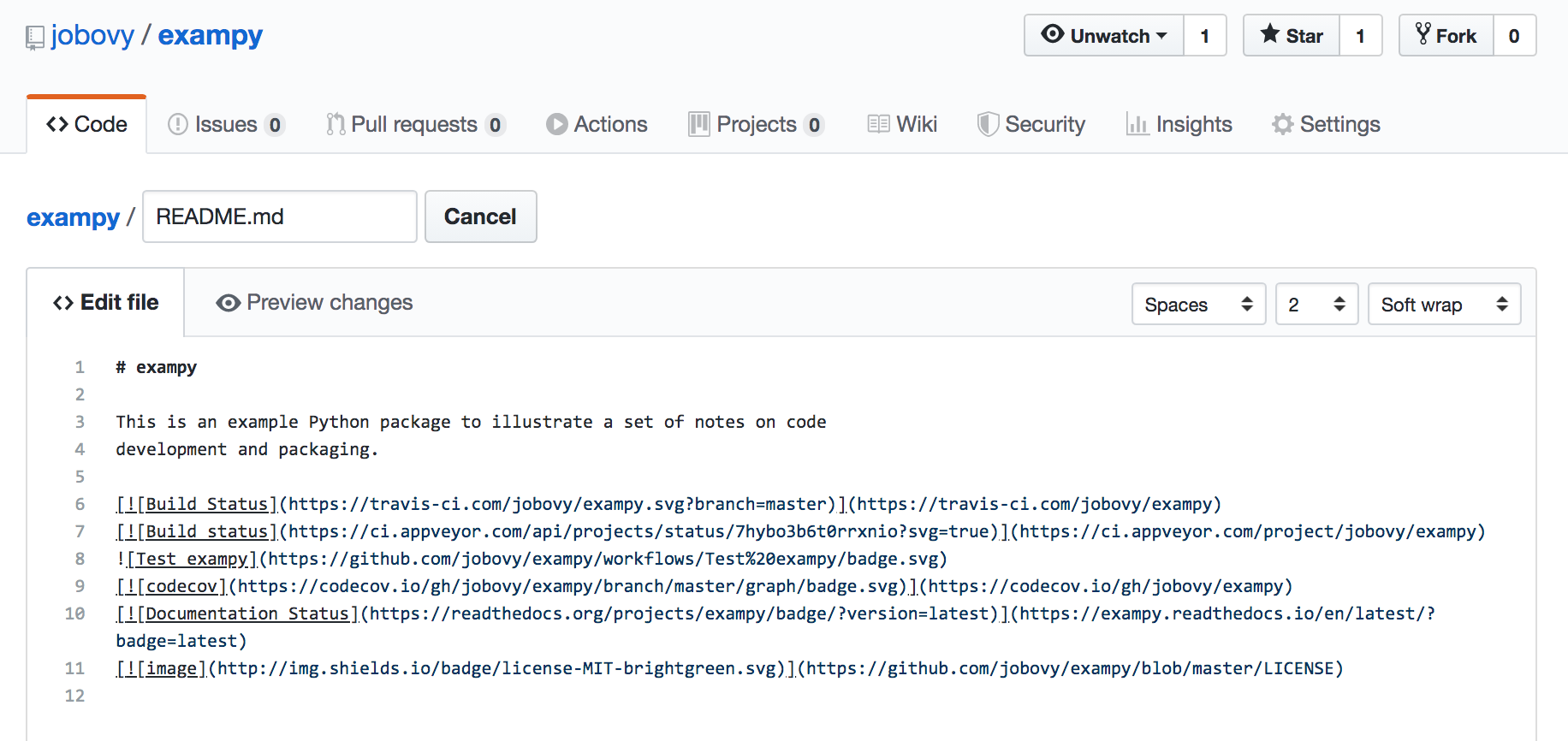This screenshot has width=1568, height=741.
Task: Click line number 2 in the gutter
Action: [x=80, y=394]
